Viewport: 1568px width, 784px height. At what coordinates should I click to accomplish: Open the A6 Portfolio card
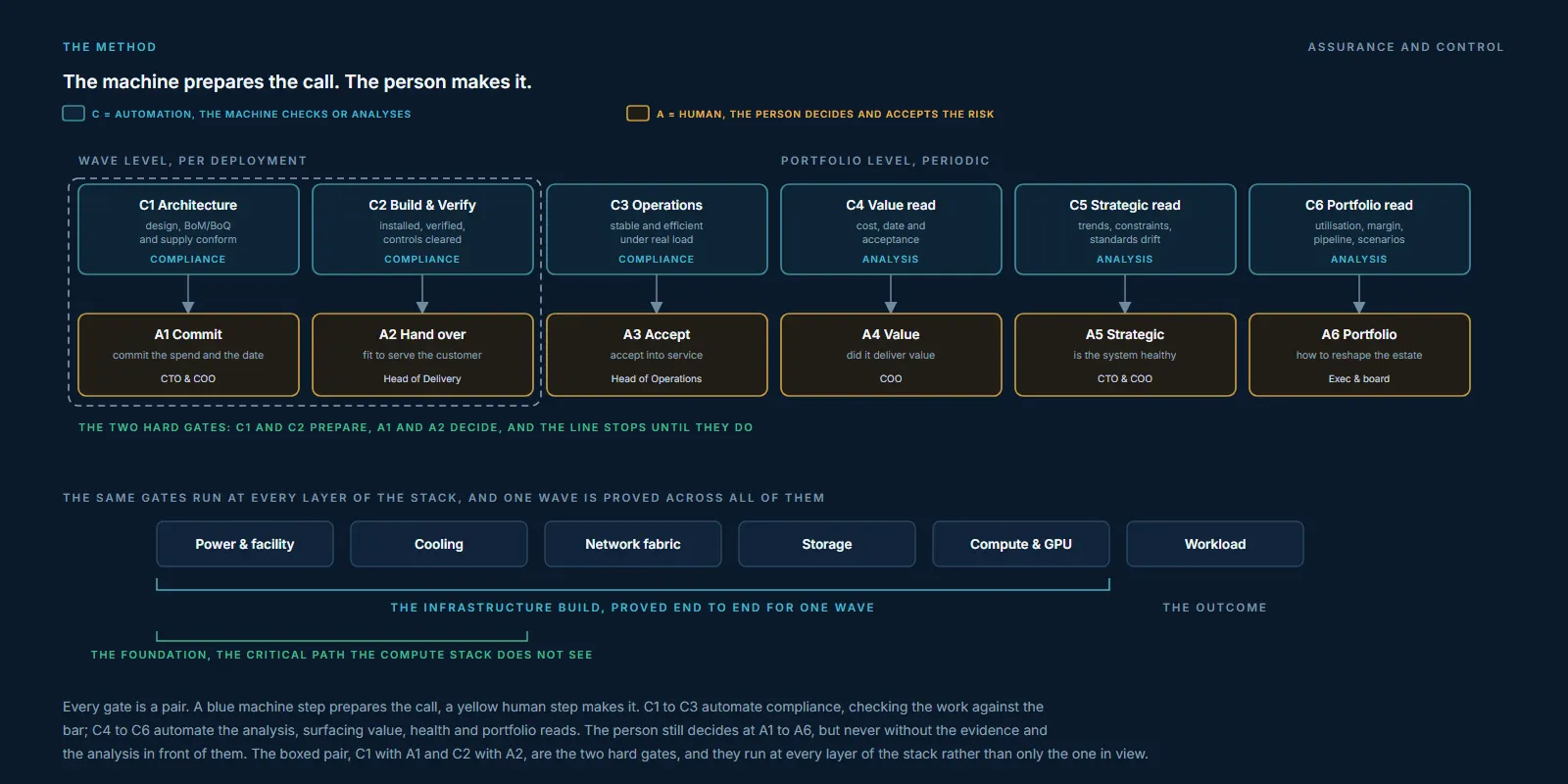(x=1359, y=355)
